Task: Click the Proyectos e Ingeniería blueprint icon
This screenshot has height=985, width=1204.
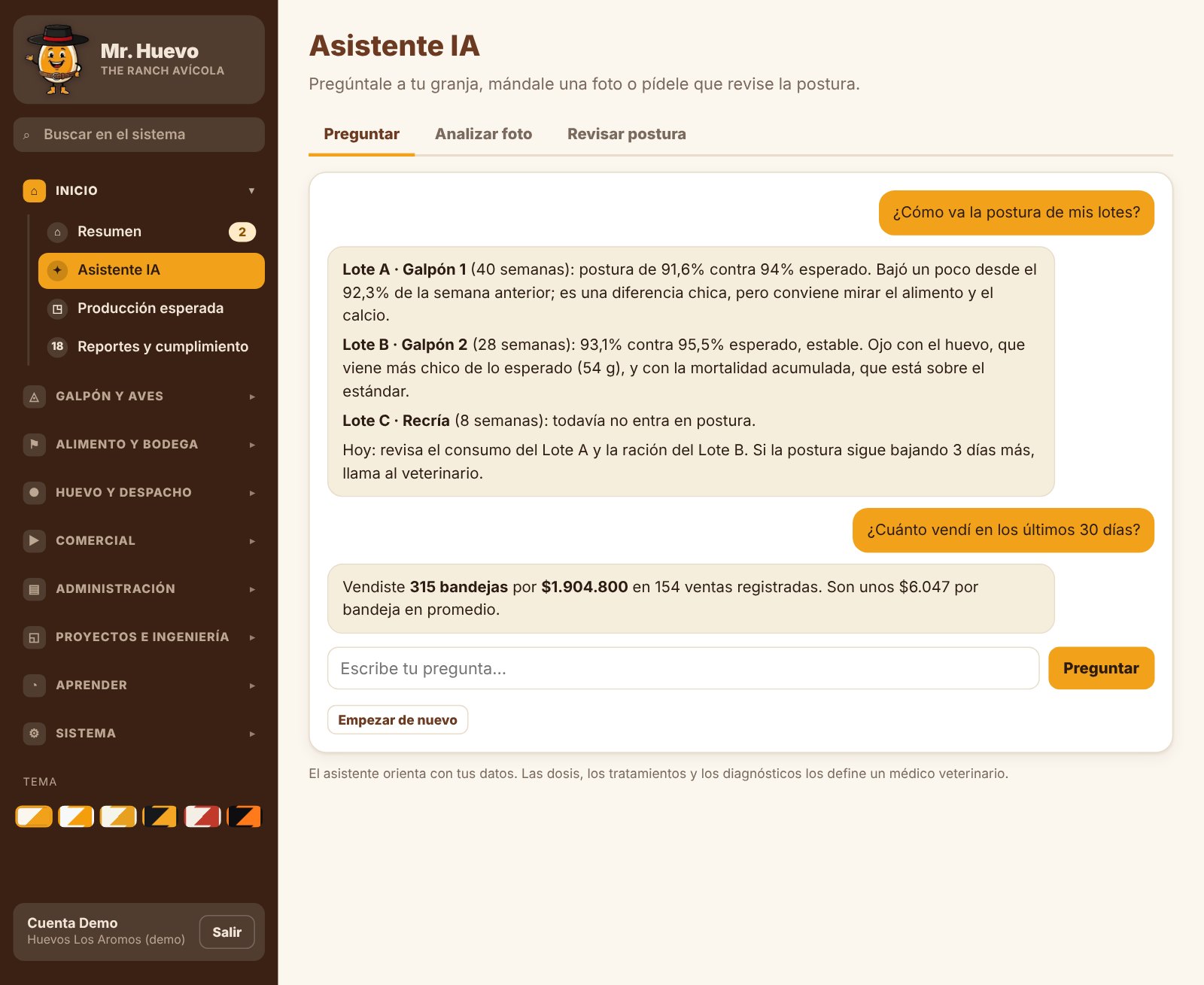Action: coord(35,637)
